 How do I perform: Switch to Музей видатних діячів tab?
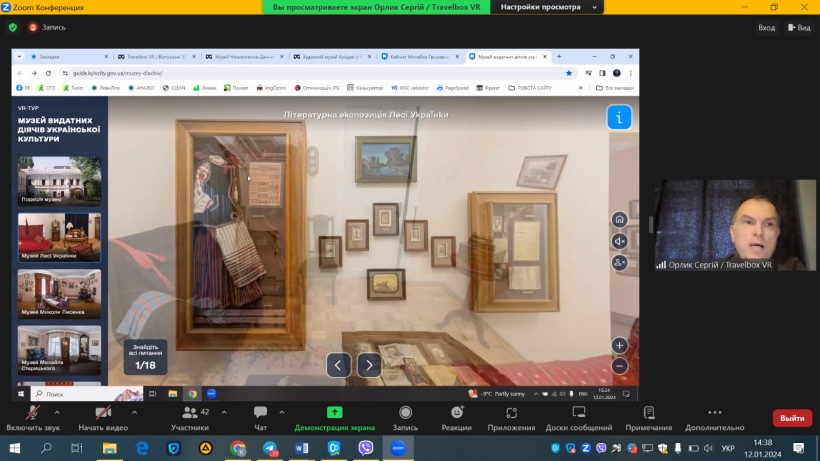pos(506,56)
